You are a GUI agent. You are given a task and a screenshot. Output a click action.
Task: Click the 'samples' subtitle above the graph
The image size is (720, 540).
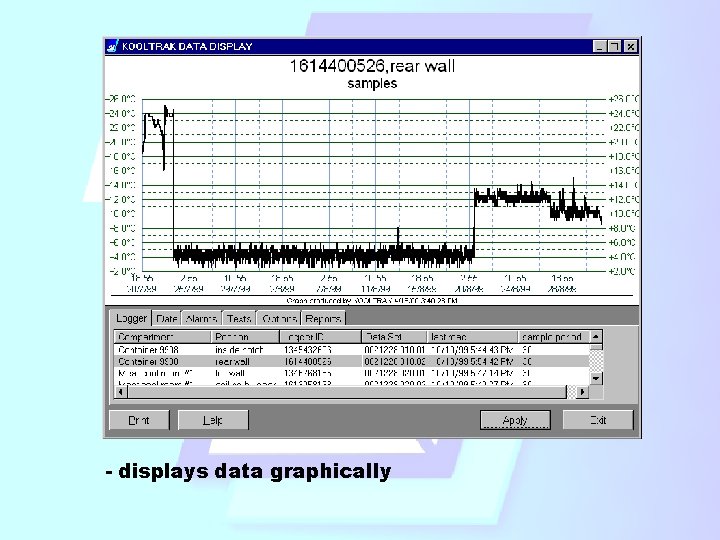pyautogui.click(x=372, y=84)
